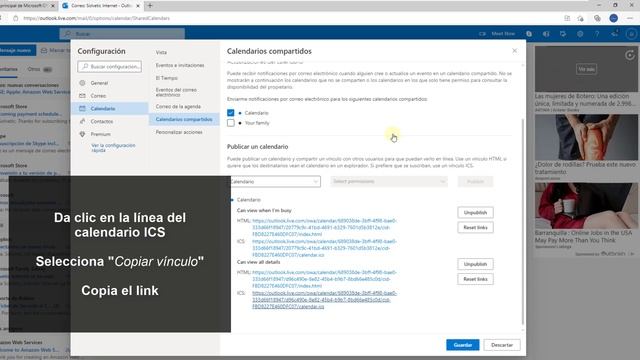Open ICS link under Can view when I'm busy
This screenshot has width=640, height=360.
point(324,248)
